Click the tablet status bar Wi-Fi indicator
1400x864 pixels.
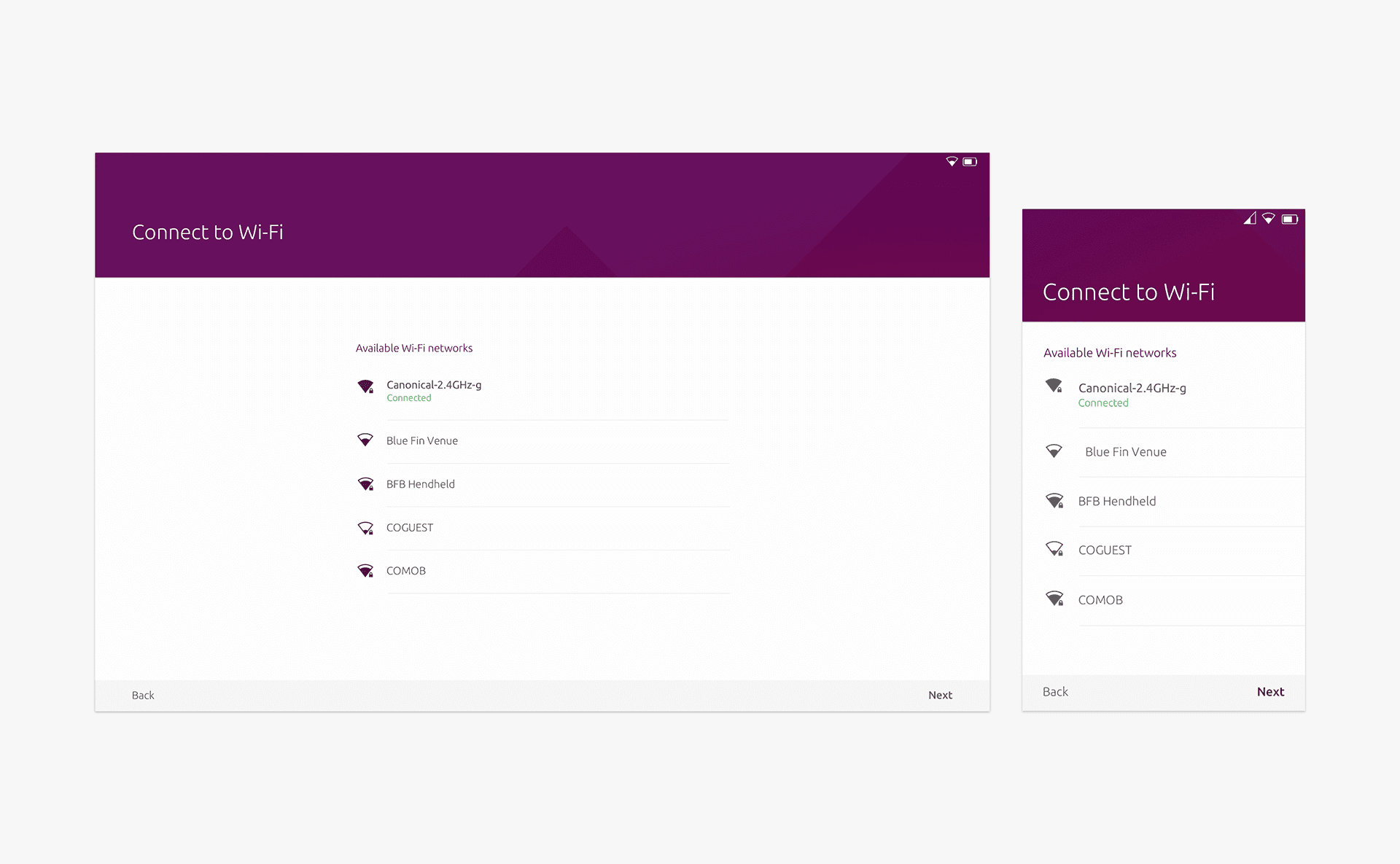pyautogui.click(x=952, y=162)
